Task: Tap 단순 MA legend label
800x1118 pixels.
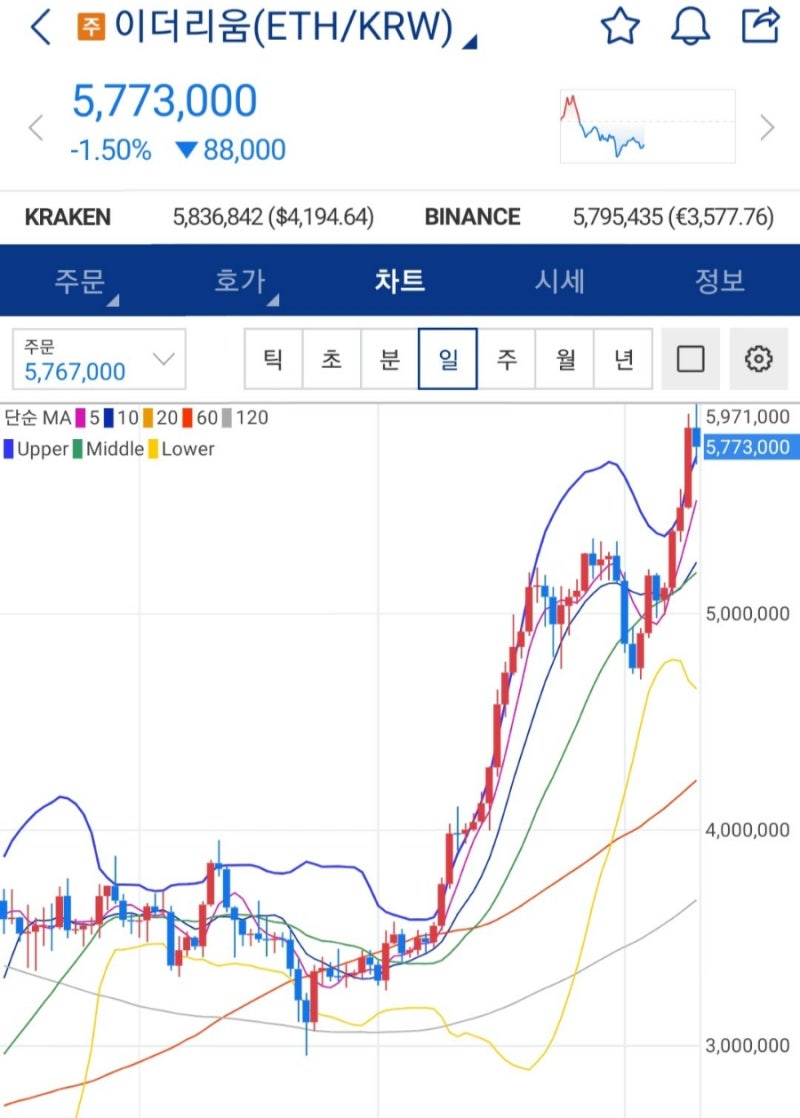Action: pyautogui.click(x=38, y=418)
